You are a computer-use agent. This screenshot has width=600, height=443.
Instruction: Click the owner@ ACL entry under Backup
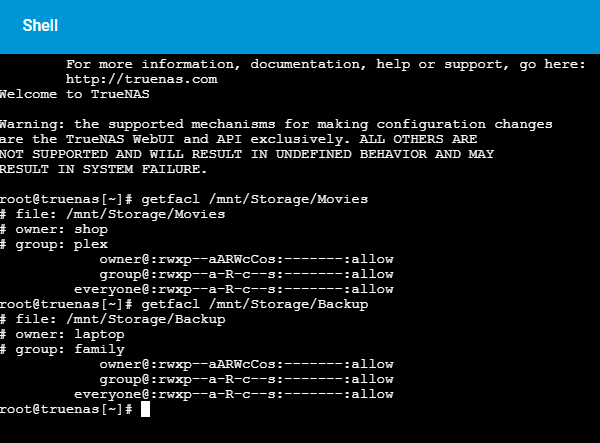pyautogui.click(x=246, y=365)
